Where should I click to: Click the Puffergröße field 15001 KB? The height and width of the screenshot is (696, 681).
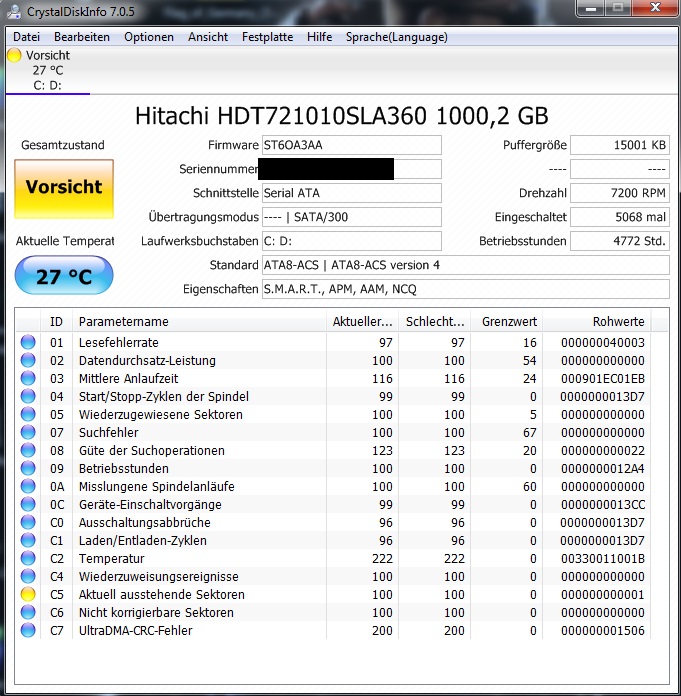[620, 145]
